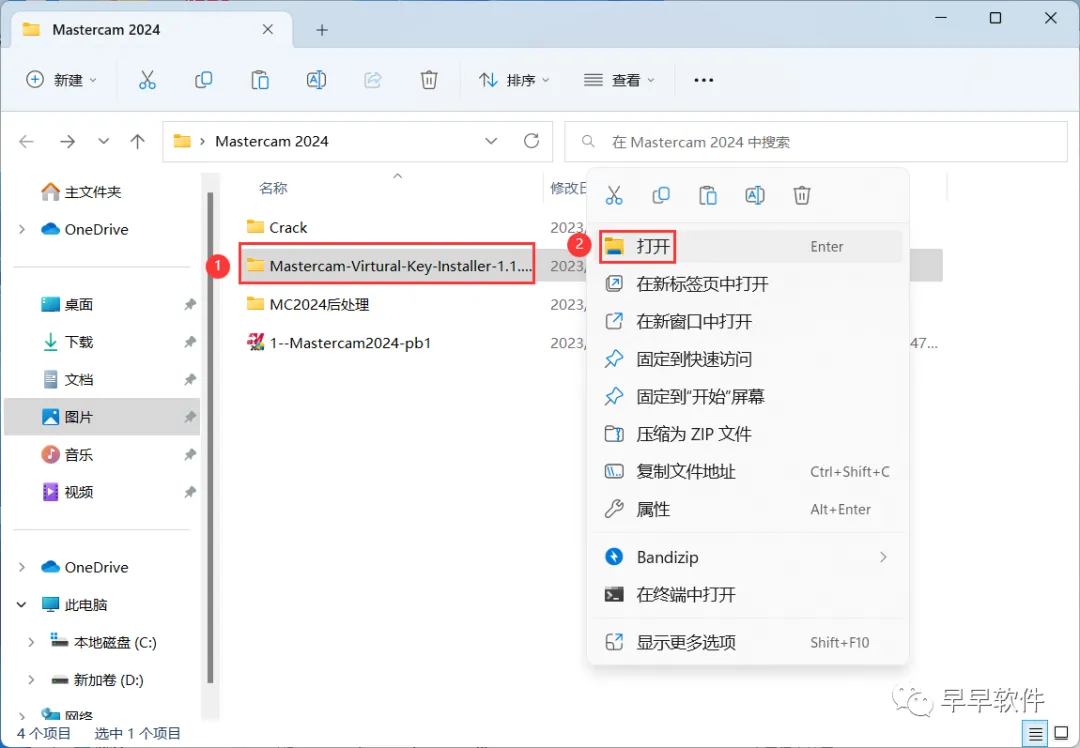Choose 固定到"开始"屏幕

coord(747,396)
